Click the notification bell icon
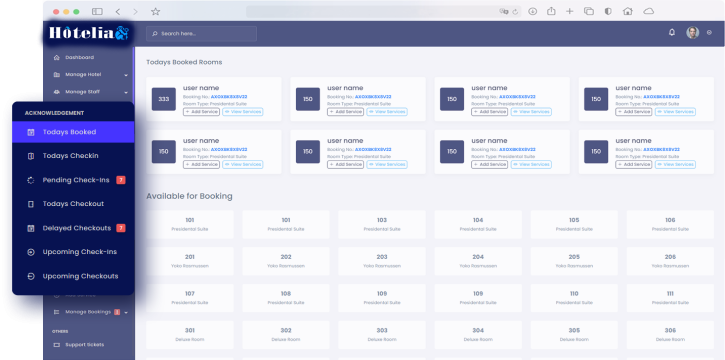This screenshot has width=725, height=360. coord(672,32)
